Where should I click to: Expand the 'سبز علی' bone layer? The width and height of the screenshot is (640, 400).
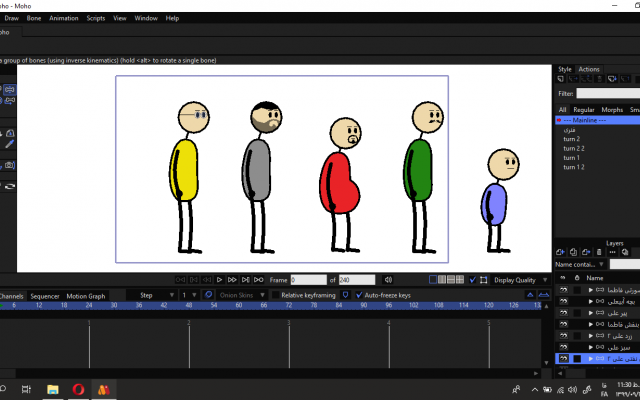[591, 347]
